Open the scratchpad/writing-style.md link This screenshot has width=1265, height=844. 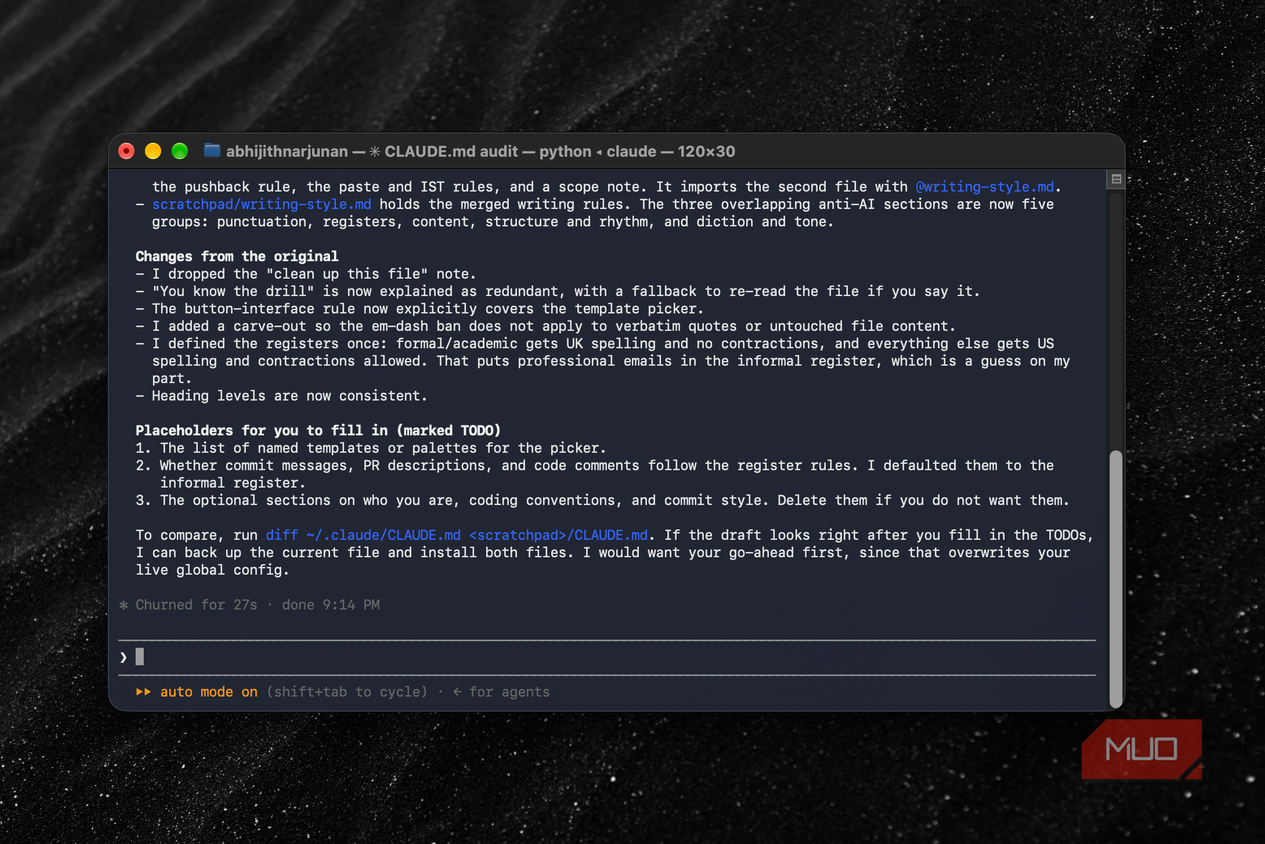click(x=262, y=204)
